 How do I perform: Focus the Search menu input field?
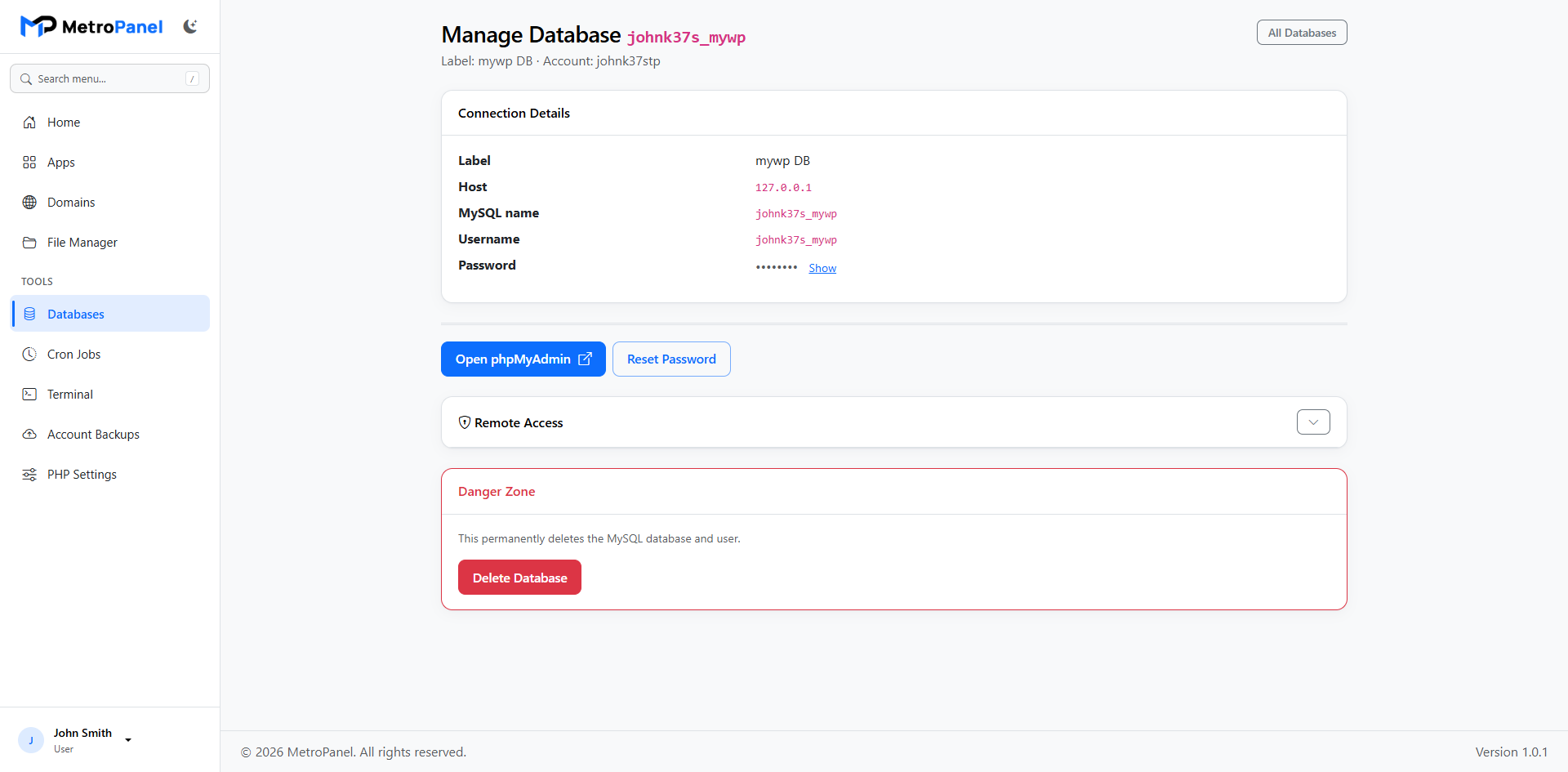point(109,78)
